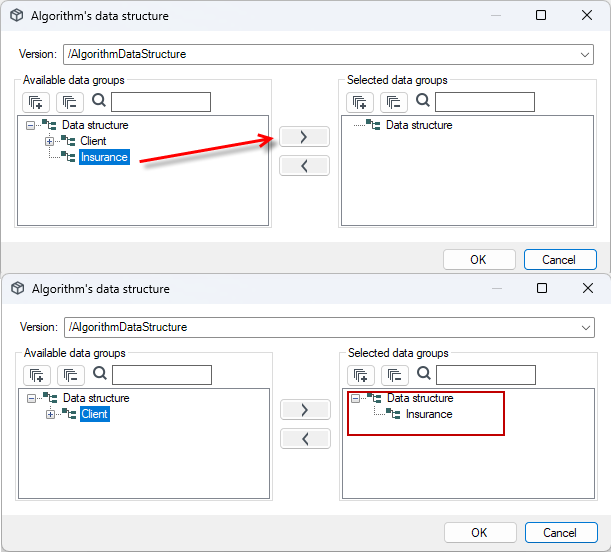Click collapse-all icon in upper Available data groups
The width and height of the screenshot is (611, 553).
tap(70, 102)
